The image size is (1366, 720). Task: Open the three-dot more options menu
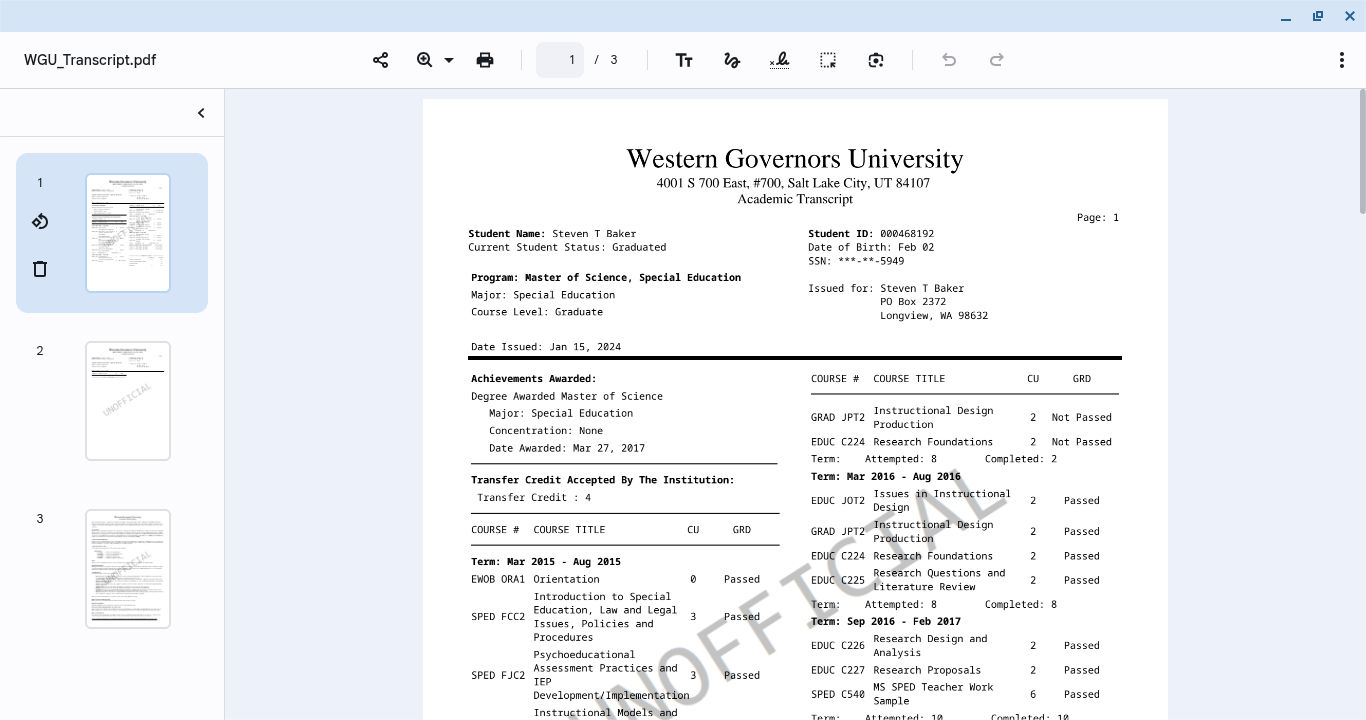coord(1342,60)
